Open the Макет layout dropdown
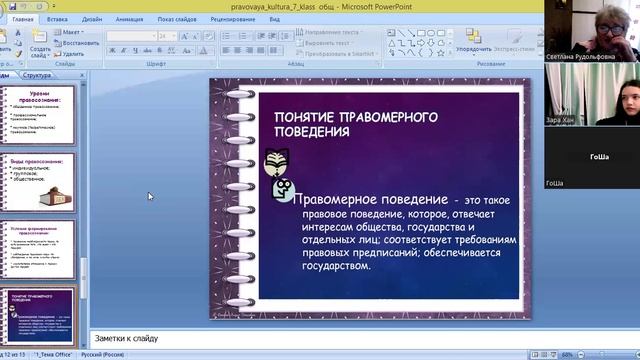This screenshot has width=640, height=360. coord(69,32)
